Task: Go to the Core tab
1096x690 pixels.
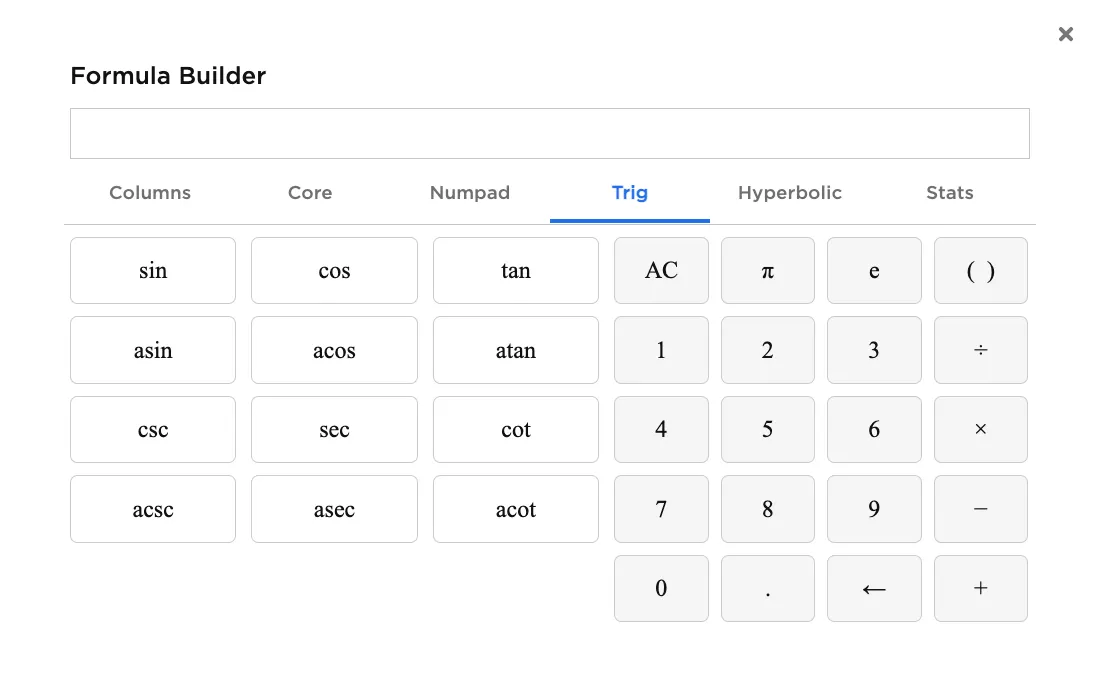Action: pyautogui.click(x=310, y=193)
